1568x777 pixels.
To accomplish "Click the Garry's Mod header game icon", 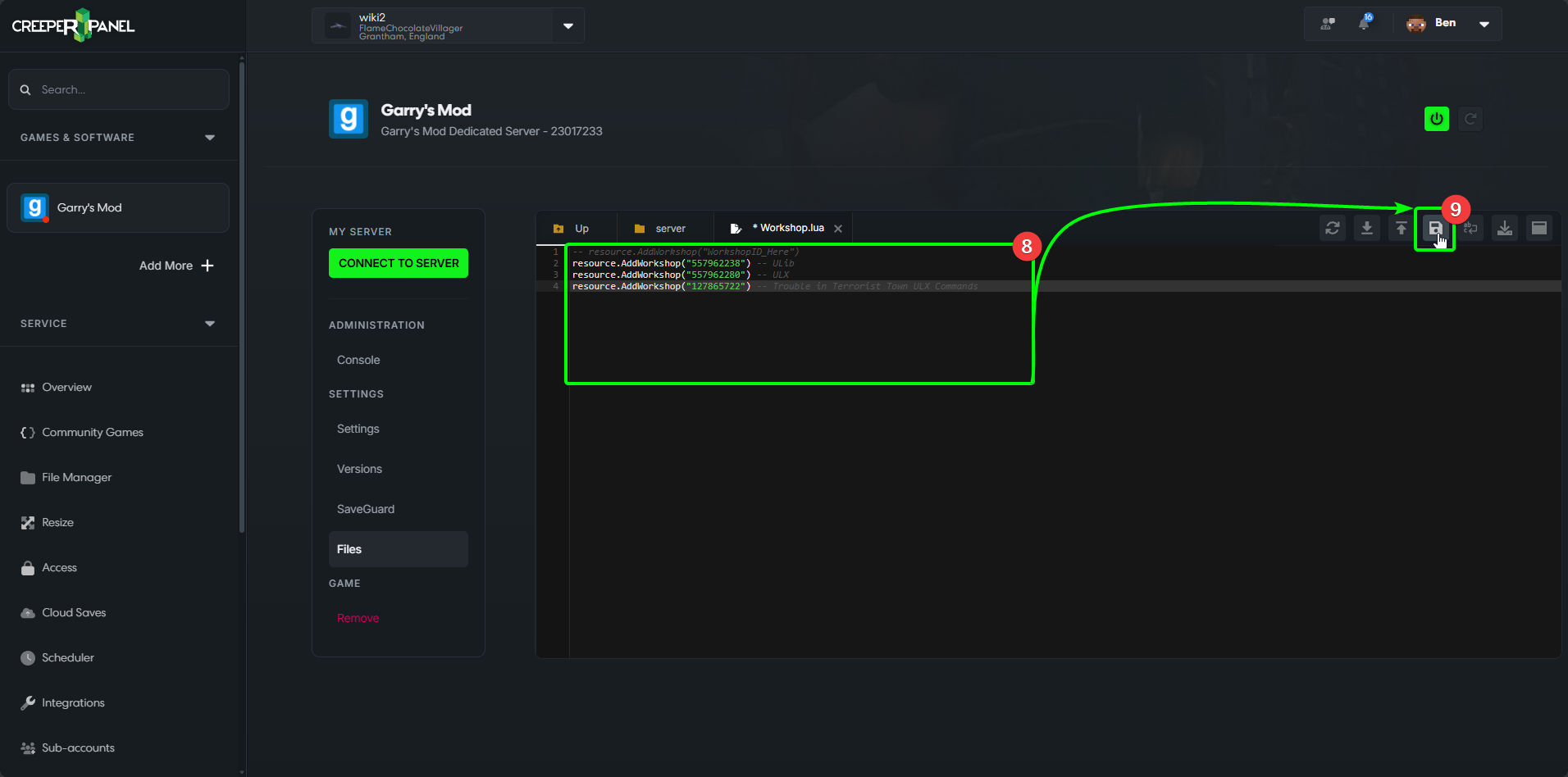I will coord(349,119).
